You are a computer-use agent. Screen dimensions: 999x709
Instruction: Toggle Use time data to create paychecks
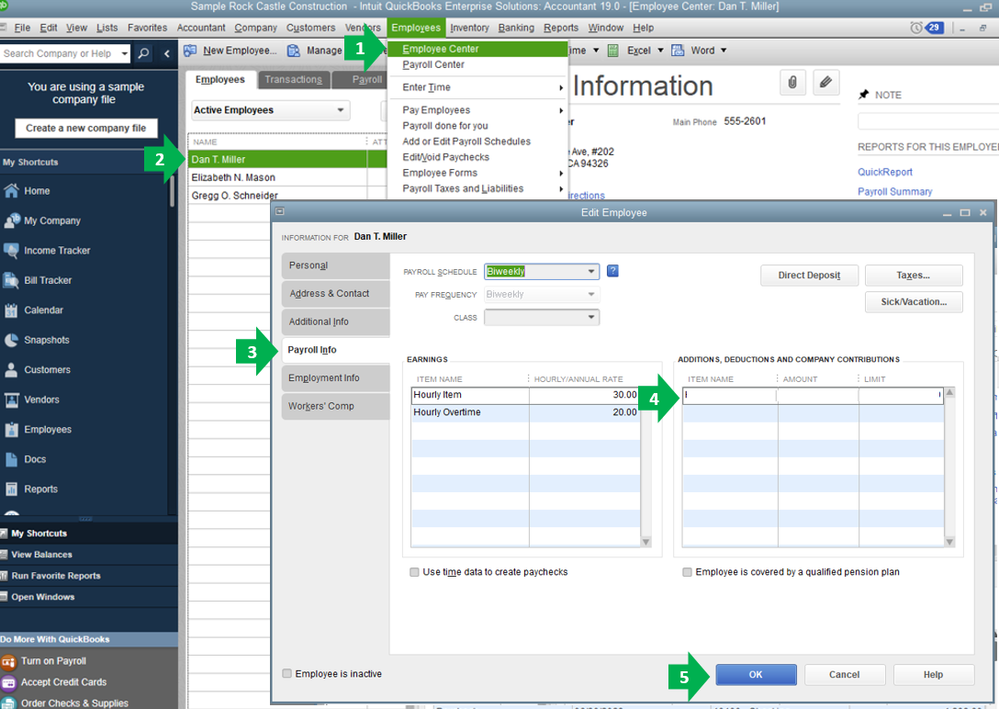[x=415, y=572]
